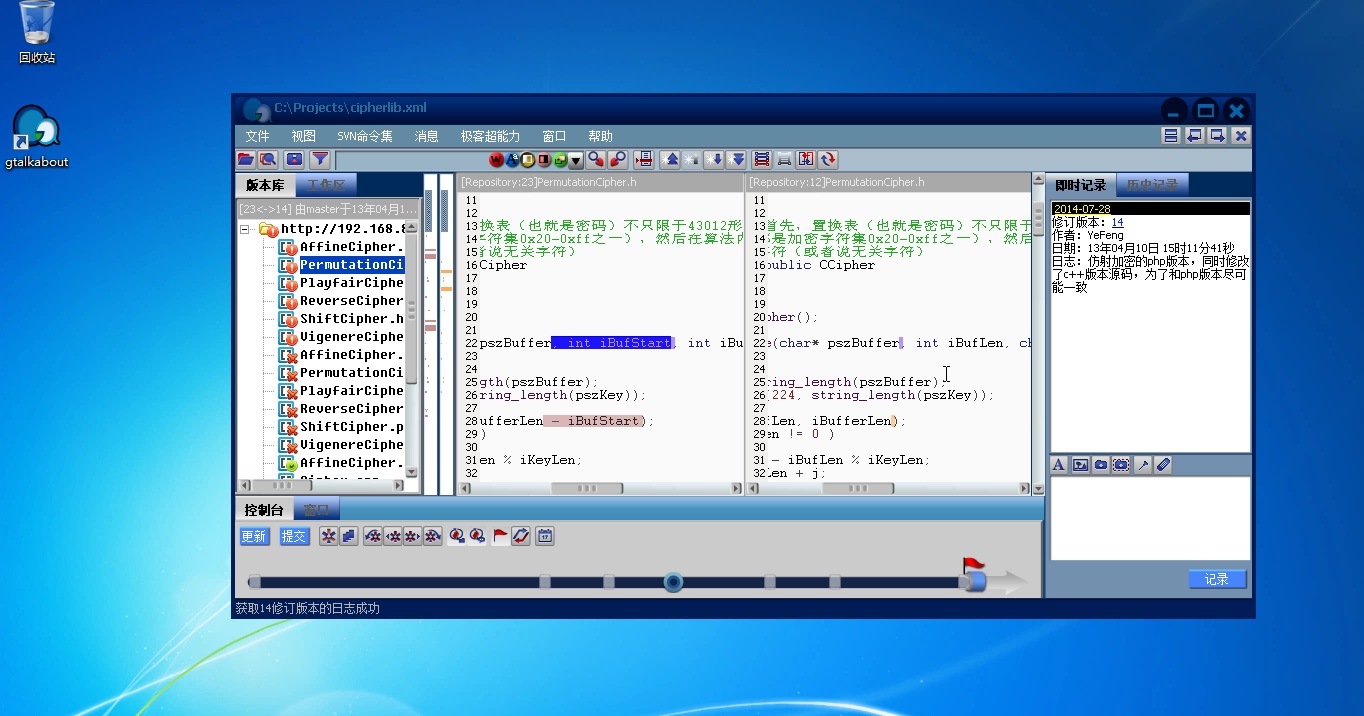Click the 记录 record button
The image size is (1364, 716).
[x=1217, y=579]
